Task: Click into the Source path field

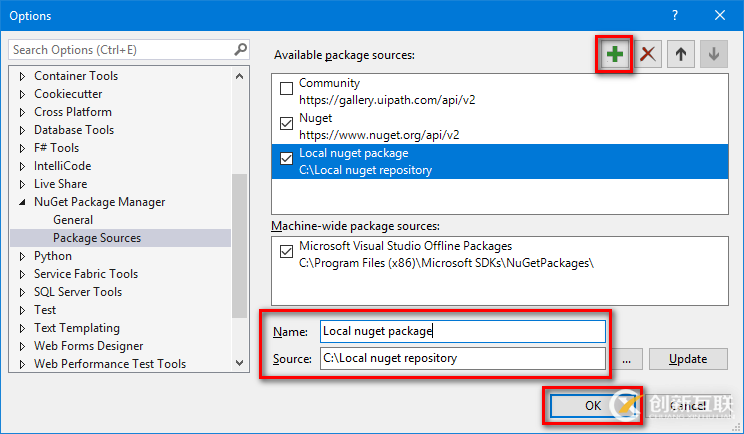Action: (x=462, y=359)
